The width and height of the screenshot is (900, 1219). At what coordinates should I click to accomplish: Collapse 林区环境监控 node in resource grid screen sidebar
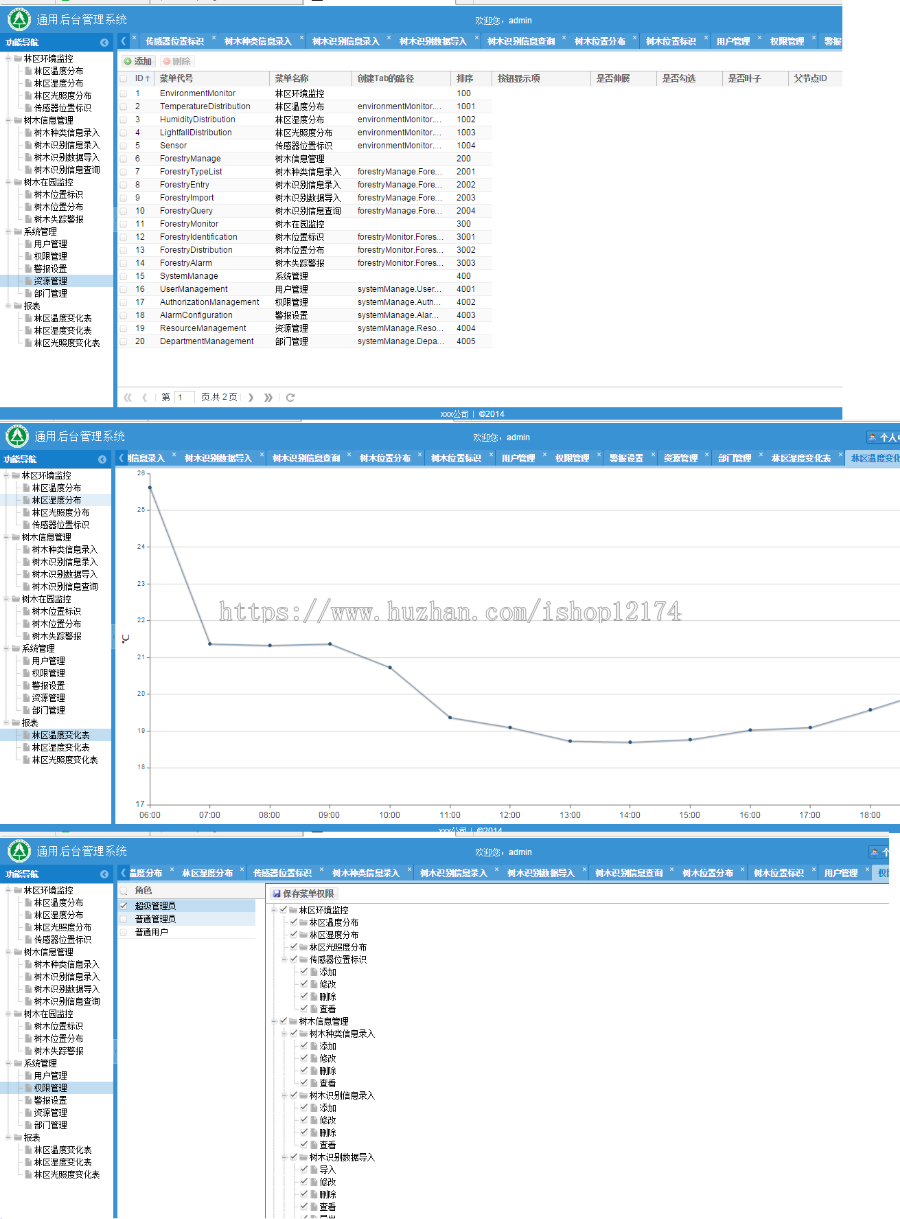[9, 59]
